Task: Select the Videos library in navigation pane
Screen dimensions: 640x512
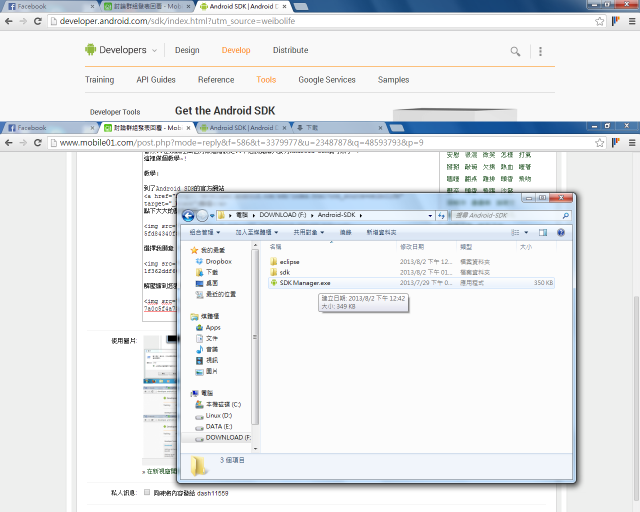Action: [207, 361]
